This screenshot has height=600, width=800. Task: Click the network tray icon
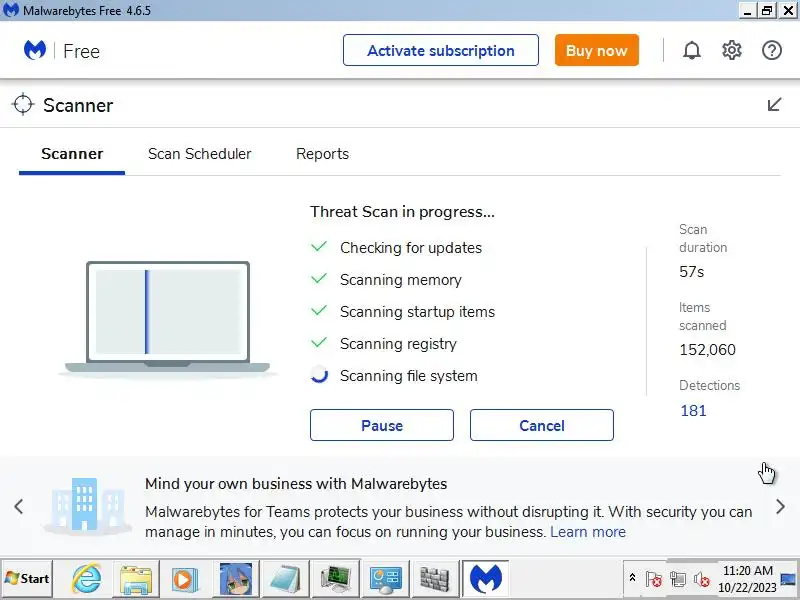coord(678,579)
